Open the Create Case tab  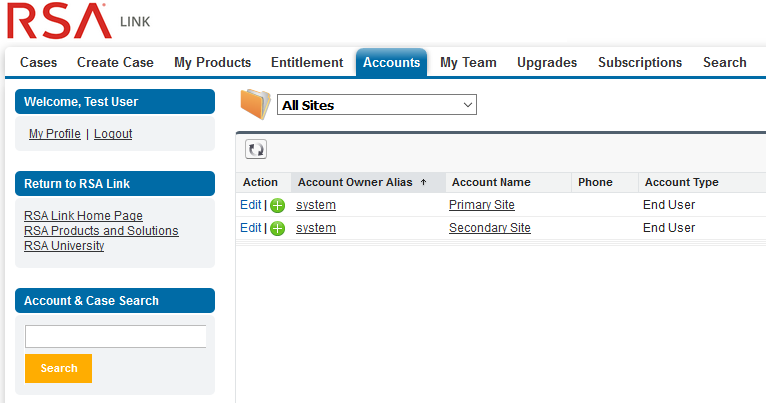coord(115,63)
